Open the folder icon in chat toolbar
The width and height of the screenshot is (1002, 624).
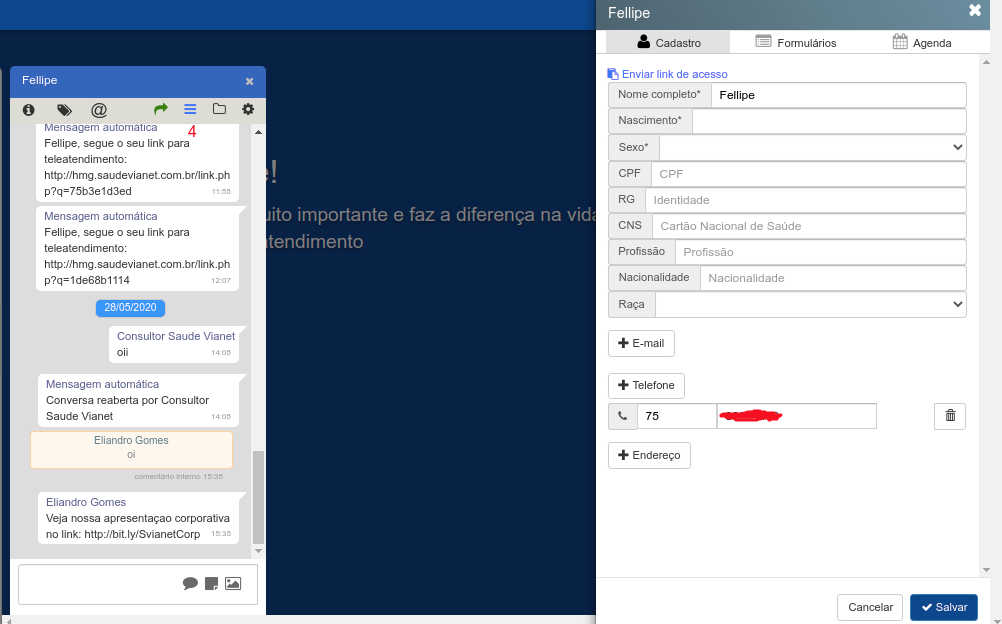[x=219, y=109]
